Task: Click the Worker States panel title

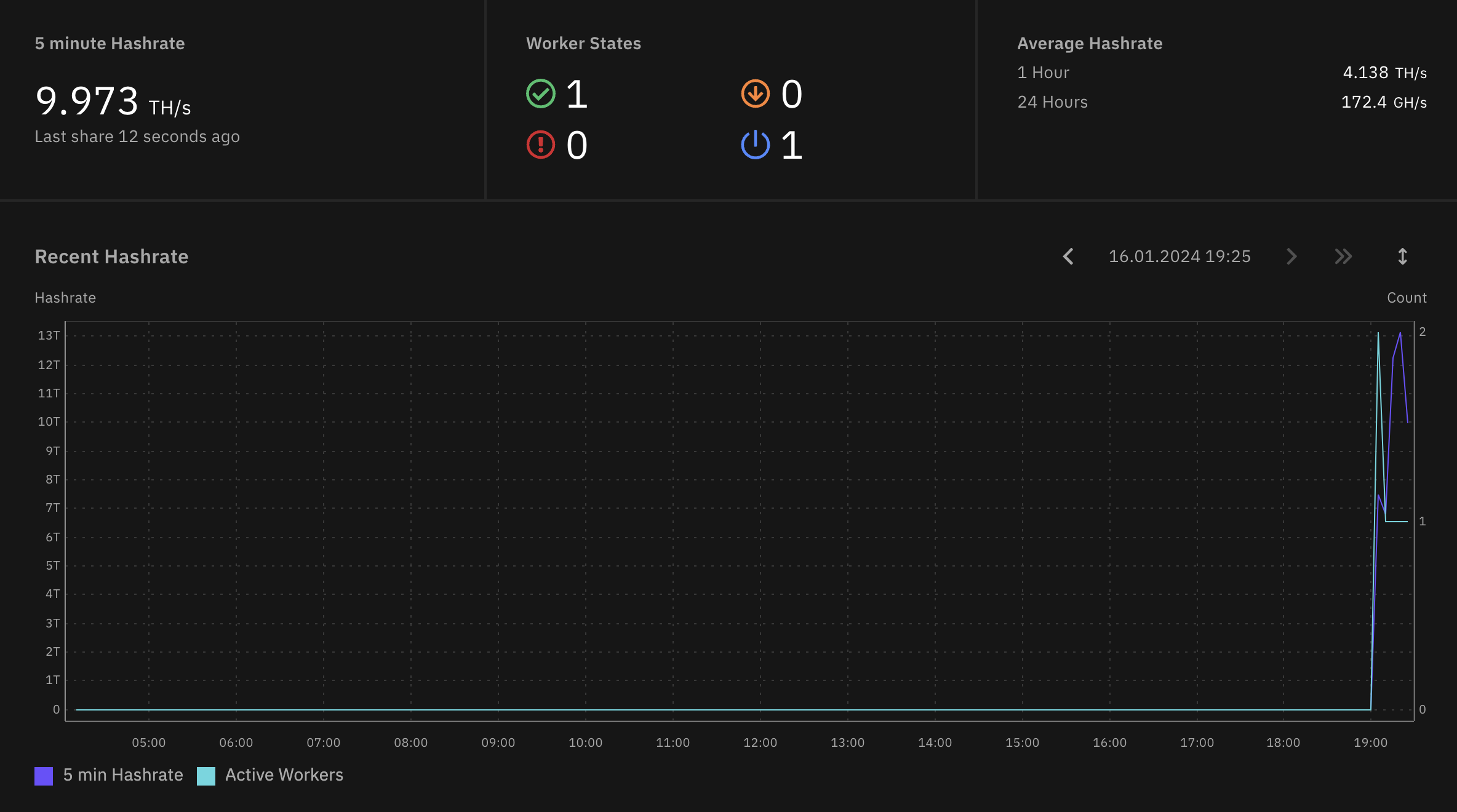Action: click(583, 44)
